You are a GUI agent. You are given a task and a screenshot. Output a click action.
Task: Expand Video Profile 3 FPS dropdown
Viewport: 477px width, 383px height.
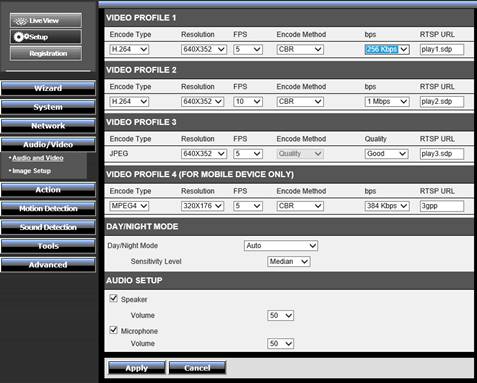click(248, 154)
